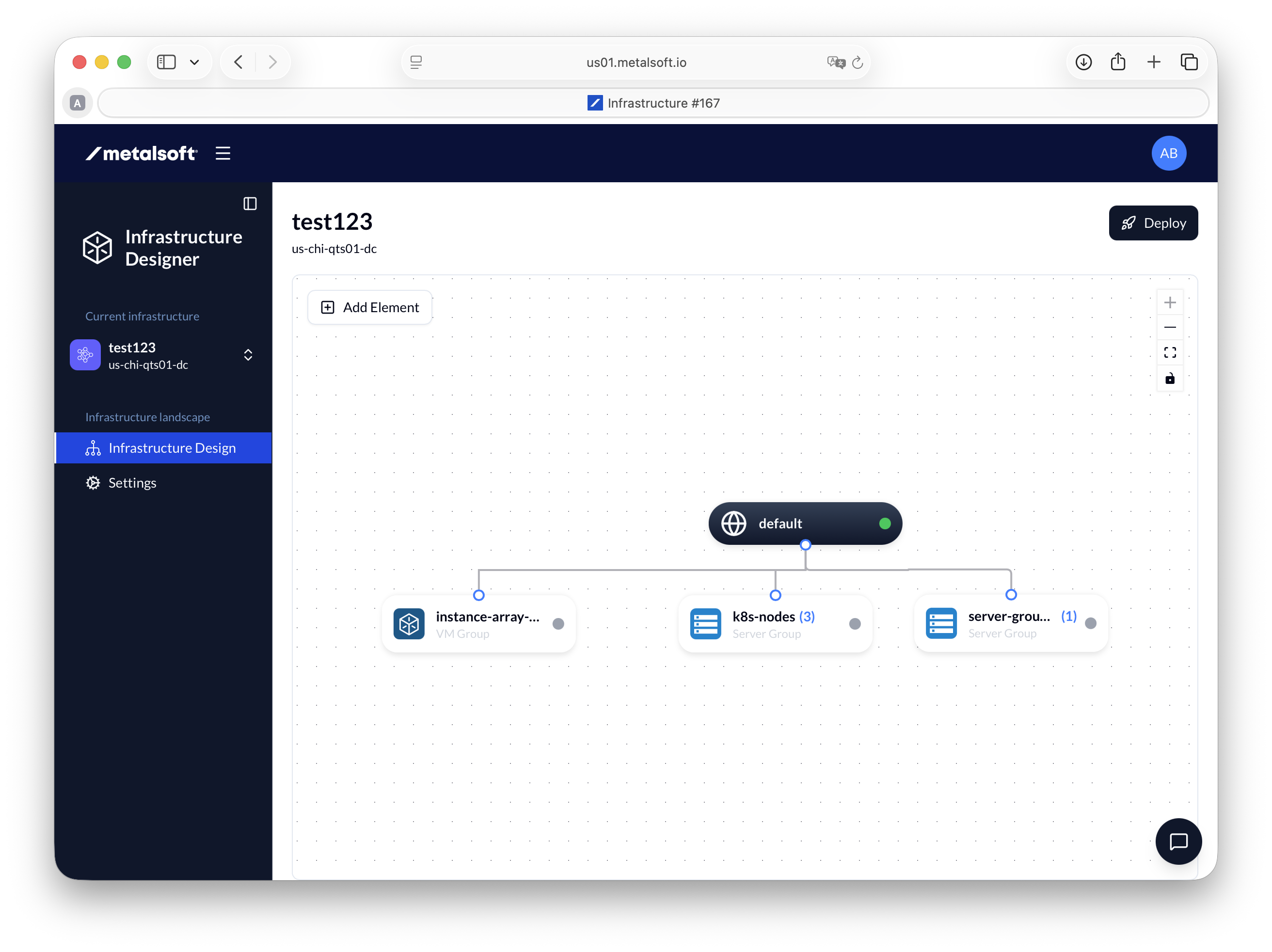1272x952 pixels.
Task: Zoom out on the design canvas
Action: 1170,327
